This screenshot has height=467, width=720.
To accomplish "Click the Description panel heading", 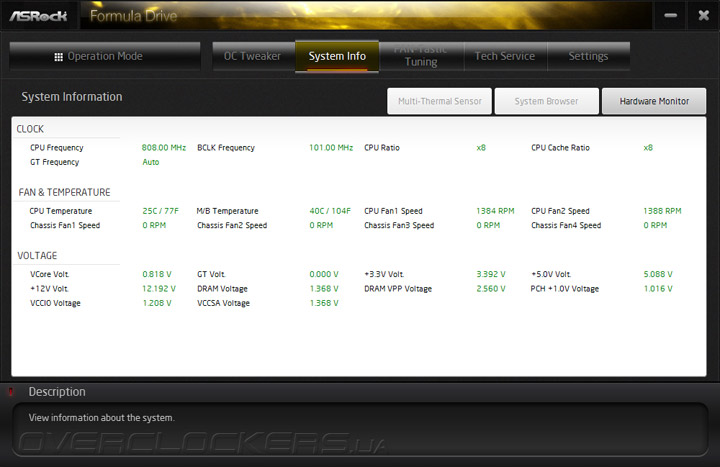I will (57, 392).
